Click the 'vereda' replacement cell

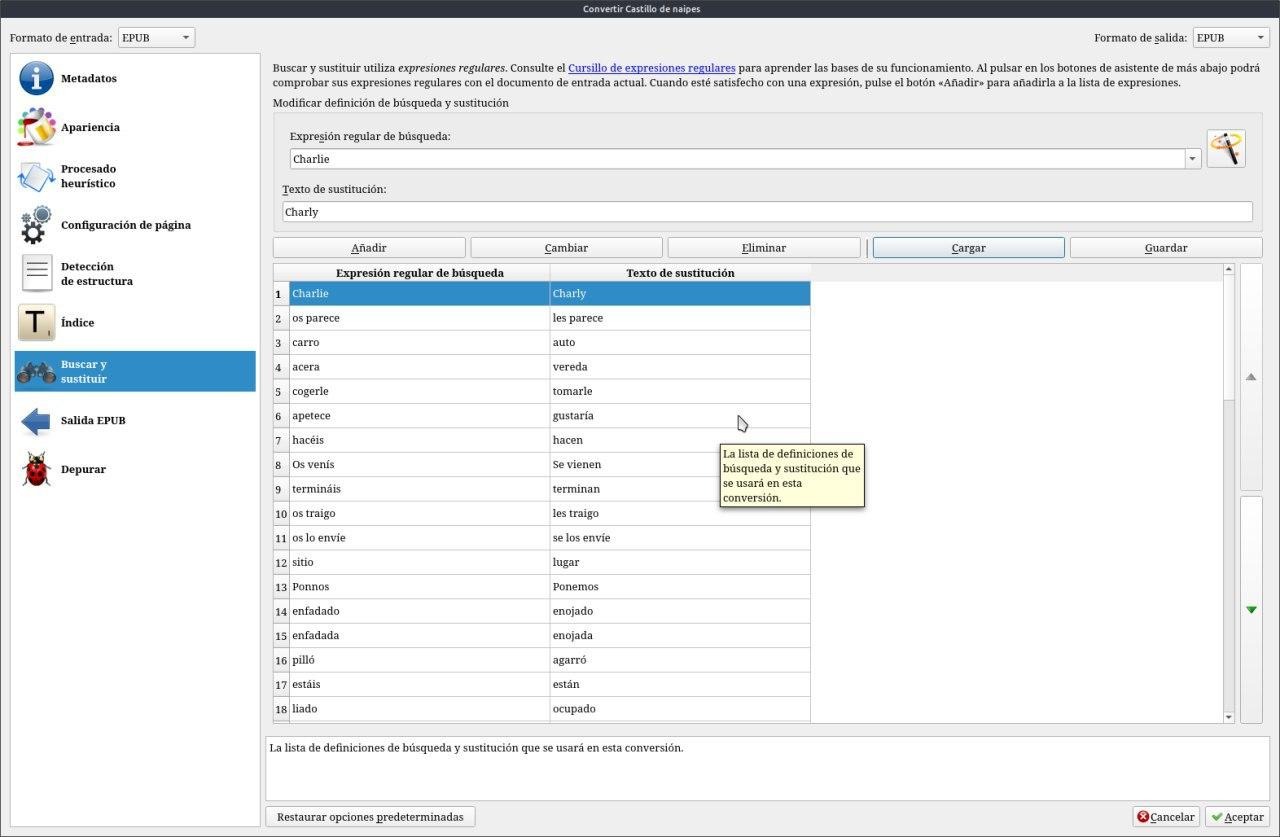[680, 367]
